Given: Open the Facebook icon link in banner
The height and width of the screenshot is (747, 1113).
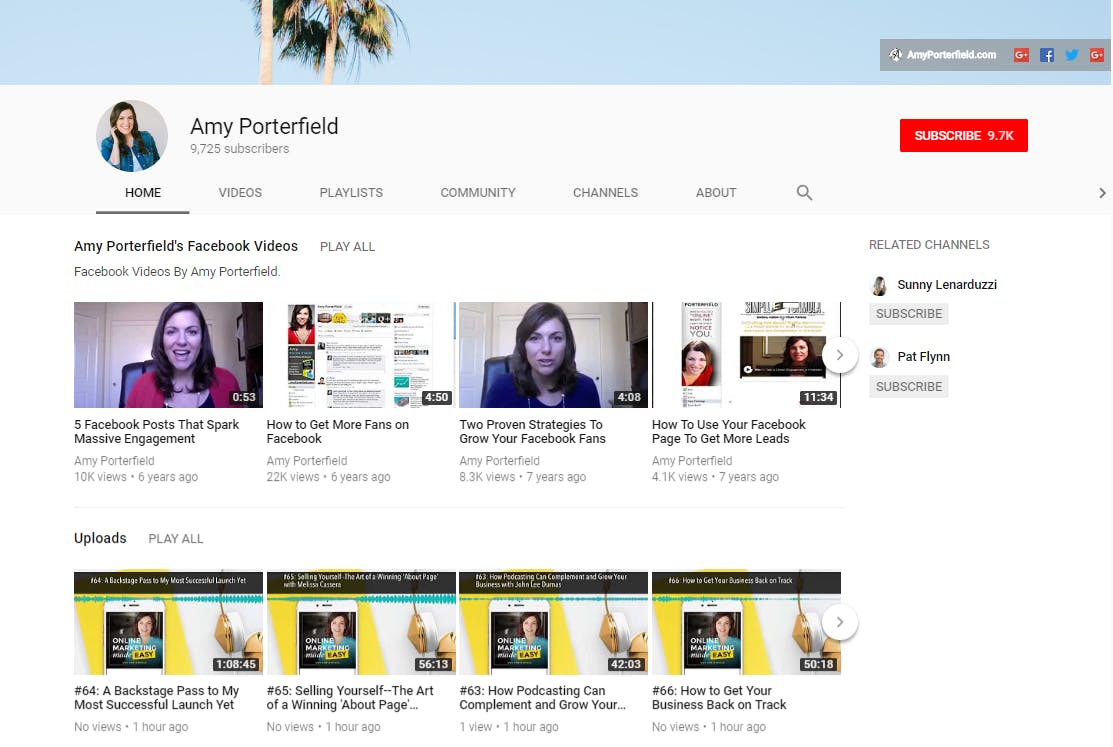Looking at the screenshot, I should [1046, 55].
